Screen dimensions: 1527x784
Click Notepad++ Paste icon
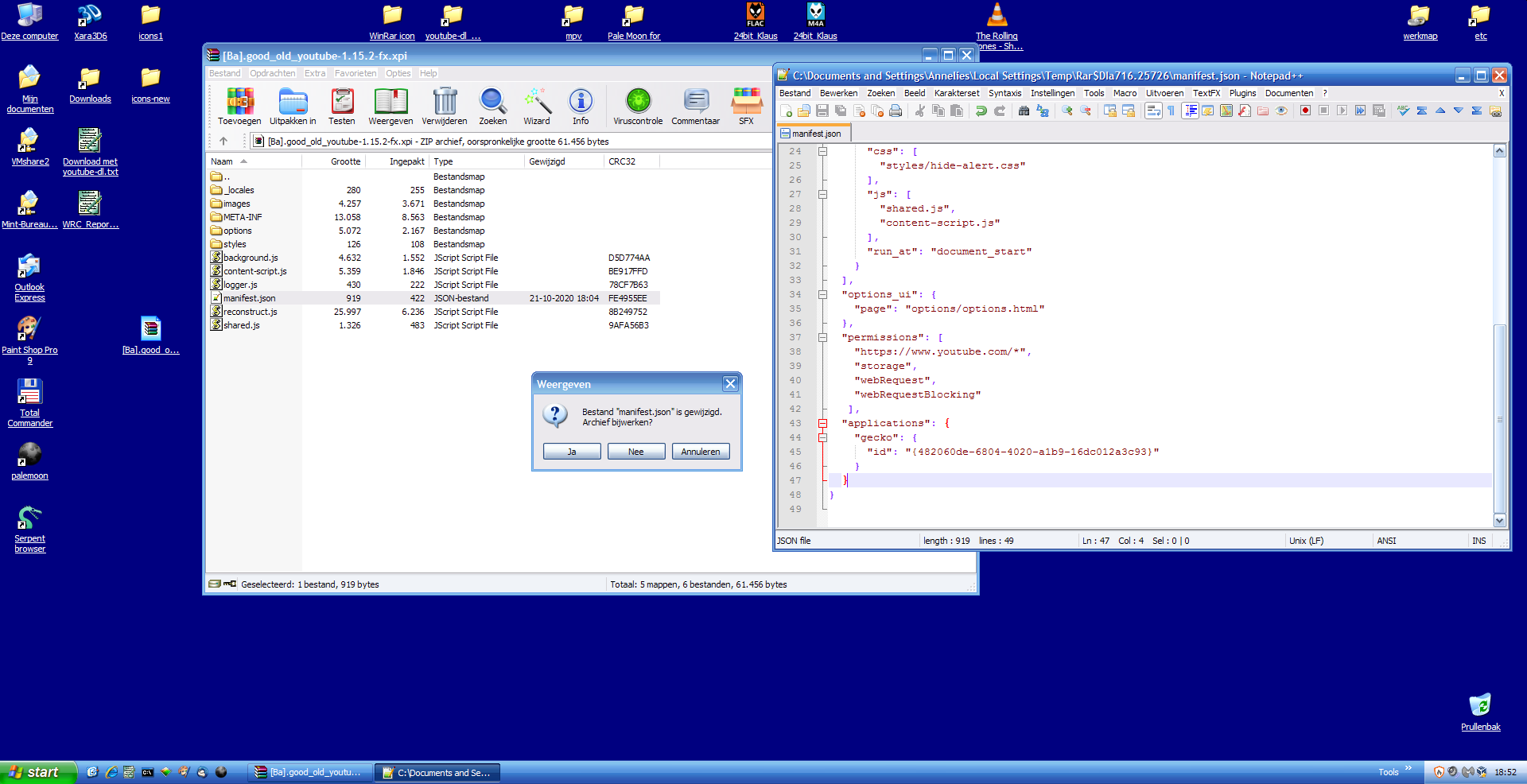[x=957, y=111]
